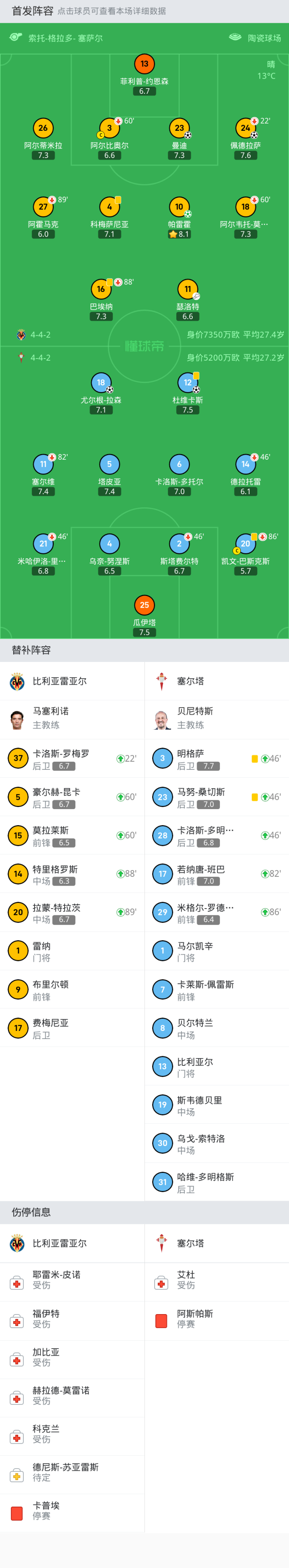Open player 尤尔根-拉森 number 18
289x1568 pixels.
click(x=101, y=383)
